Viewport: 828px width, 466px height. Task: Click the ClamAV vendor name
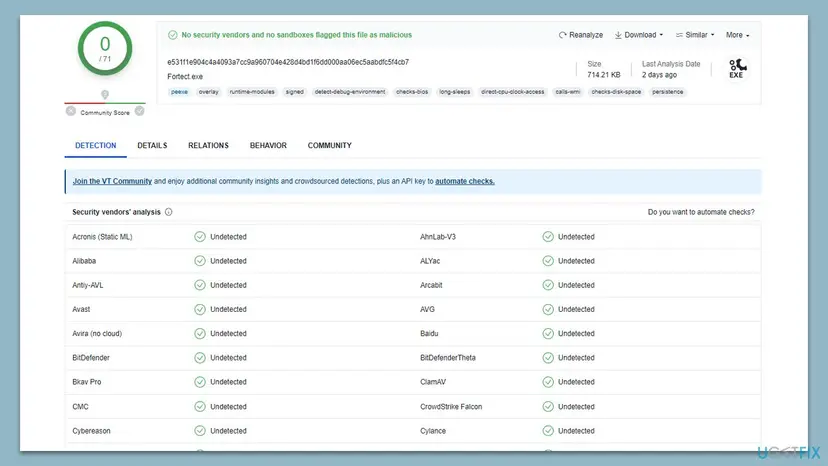click(433, 382)
